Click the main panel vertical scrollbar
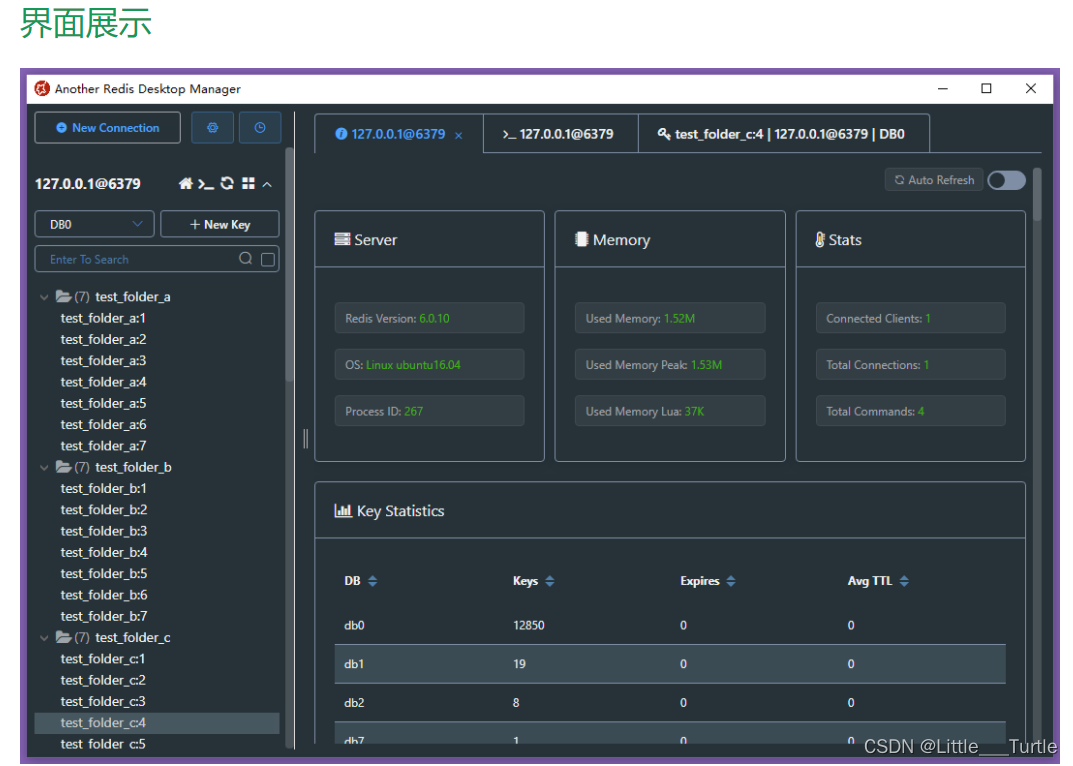 coord(1037,195)
